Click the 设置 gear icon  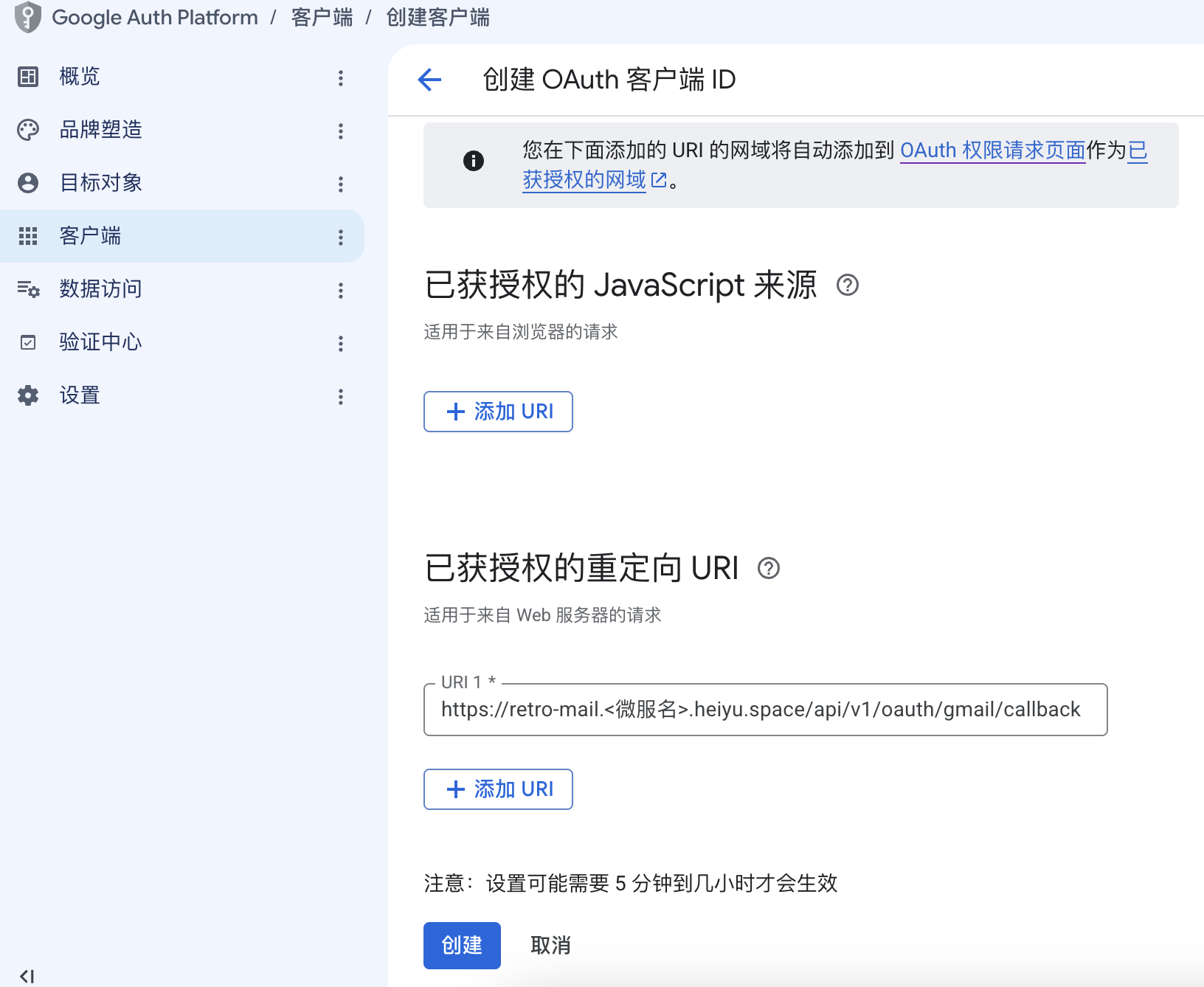tap(28, 395)
